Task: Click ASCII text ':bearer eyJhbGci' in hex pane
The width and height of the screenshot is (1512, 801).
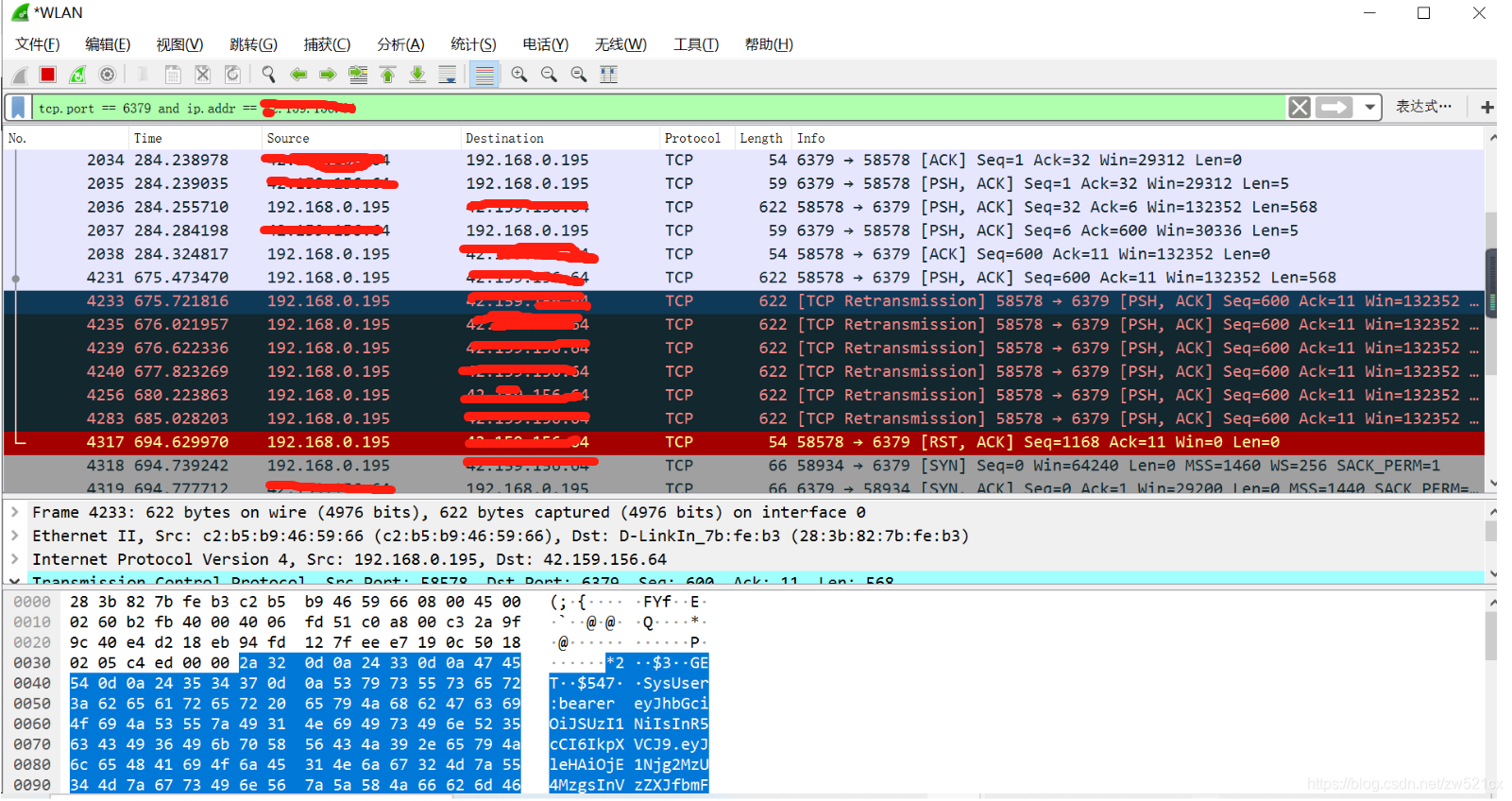Action: click(x=629, y=704)
